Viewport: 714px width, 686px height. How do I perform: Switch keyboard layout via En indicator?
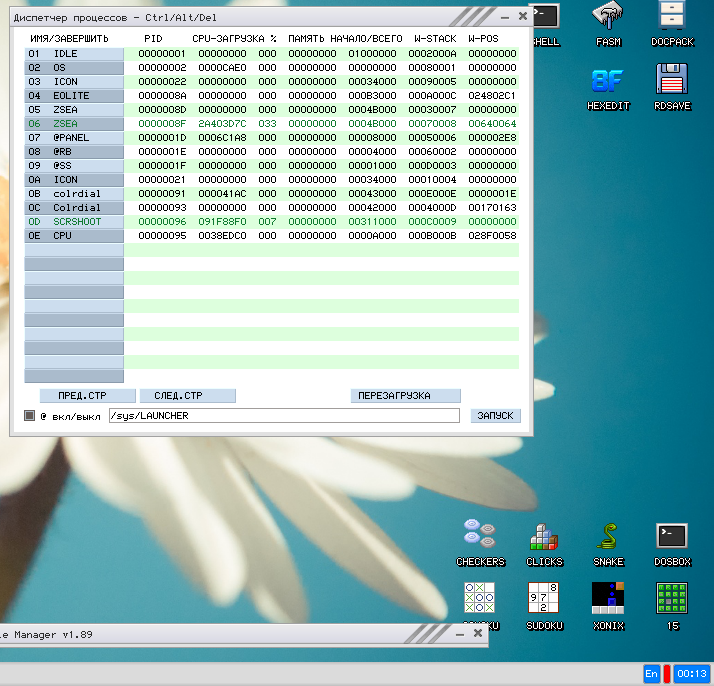click(x=651, y=675)
